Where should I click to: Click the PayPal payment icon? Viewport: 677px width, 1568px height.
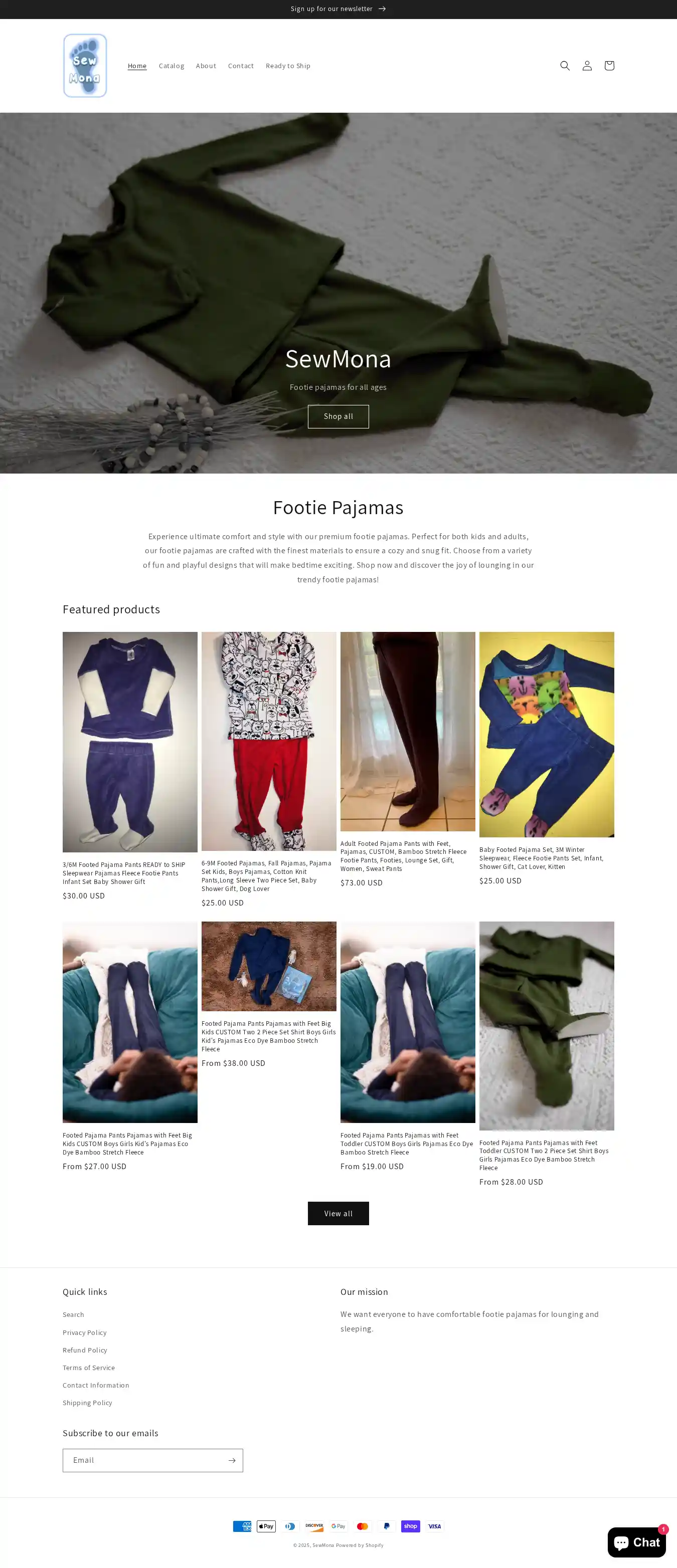click(x=386, y=1526)
